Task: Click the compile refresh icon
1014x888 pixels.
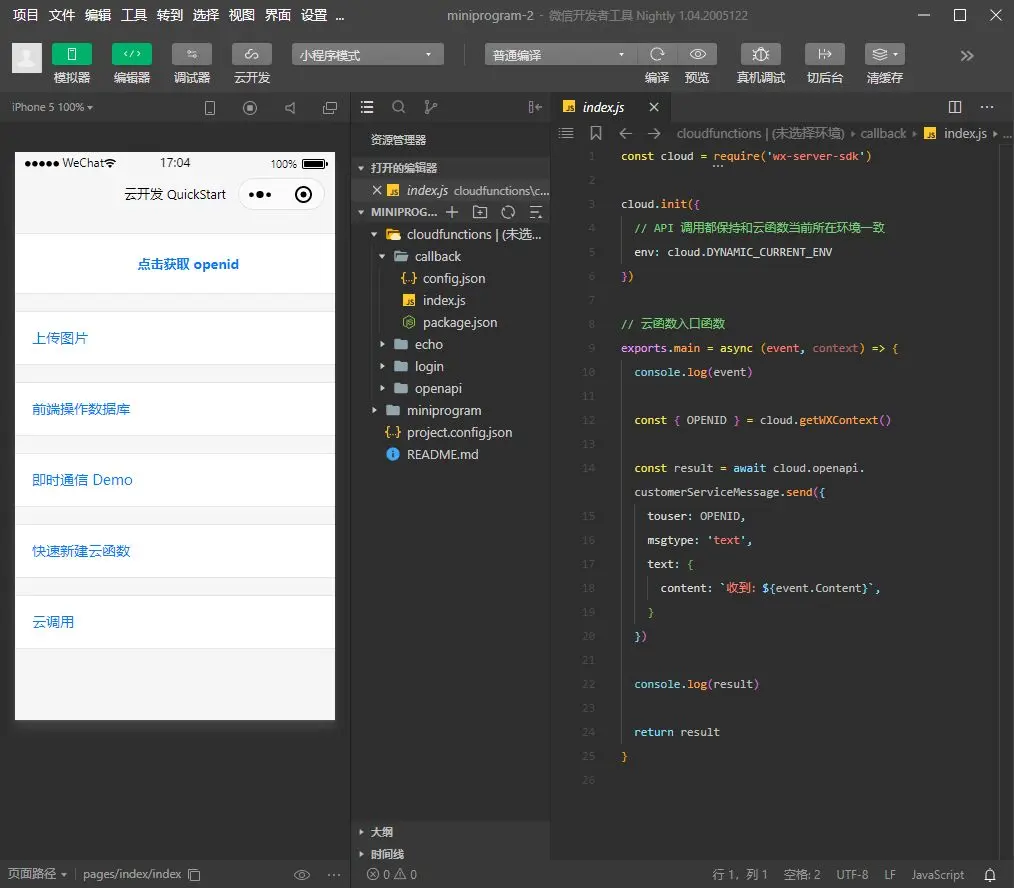Action: [x=657, y=54]
